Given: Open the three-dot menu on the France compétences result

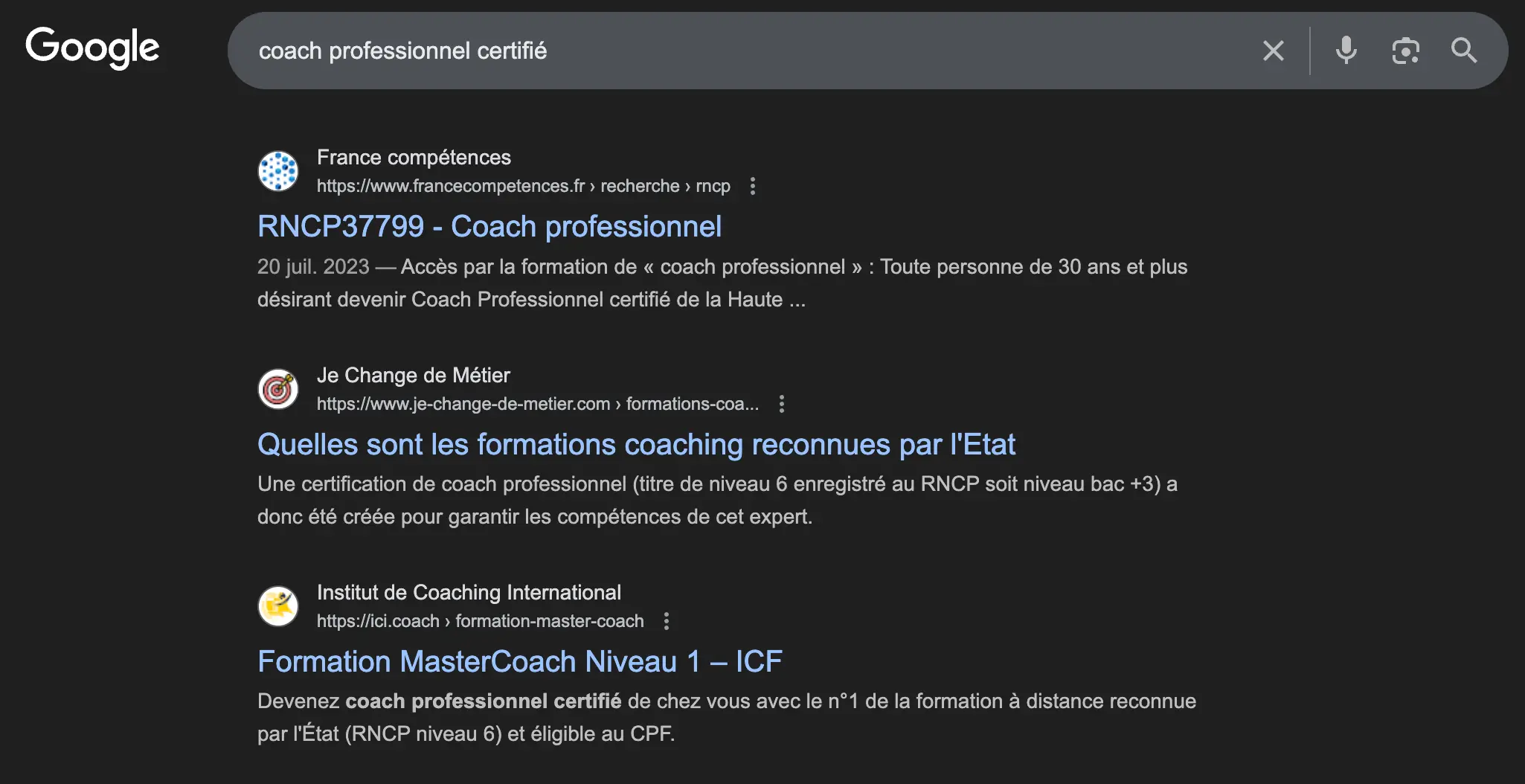Looking at the screenshot, I should point(753,186).
